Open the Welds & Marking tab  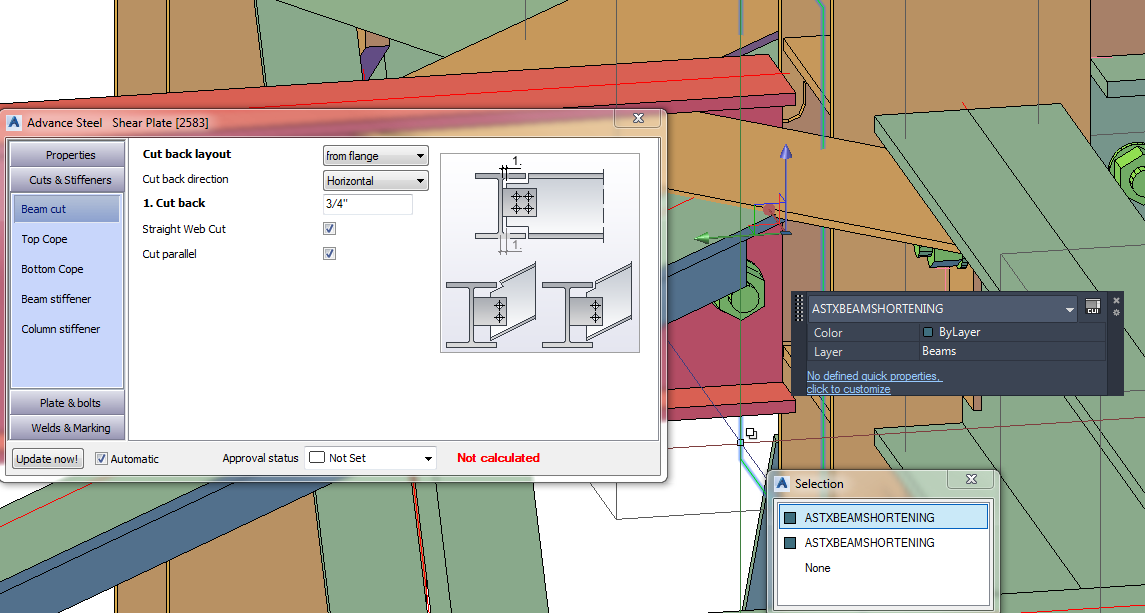66,427
